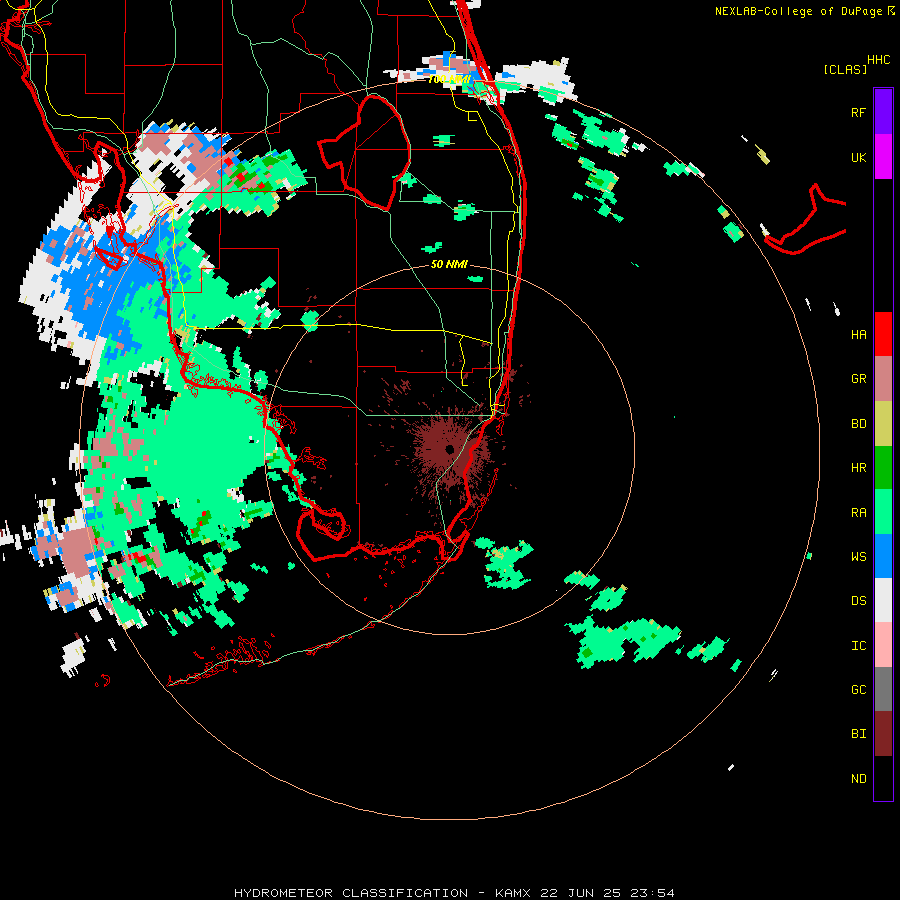Click the 'BI' legend label
The image size is (900, 900).
[x=858, y=734]
